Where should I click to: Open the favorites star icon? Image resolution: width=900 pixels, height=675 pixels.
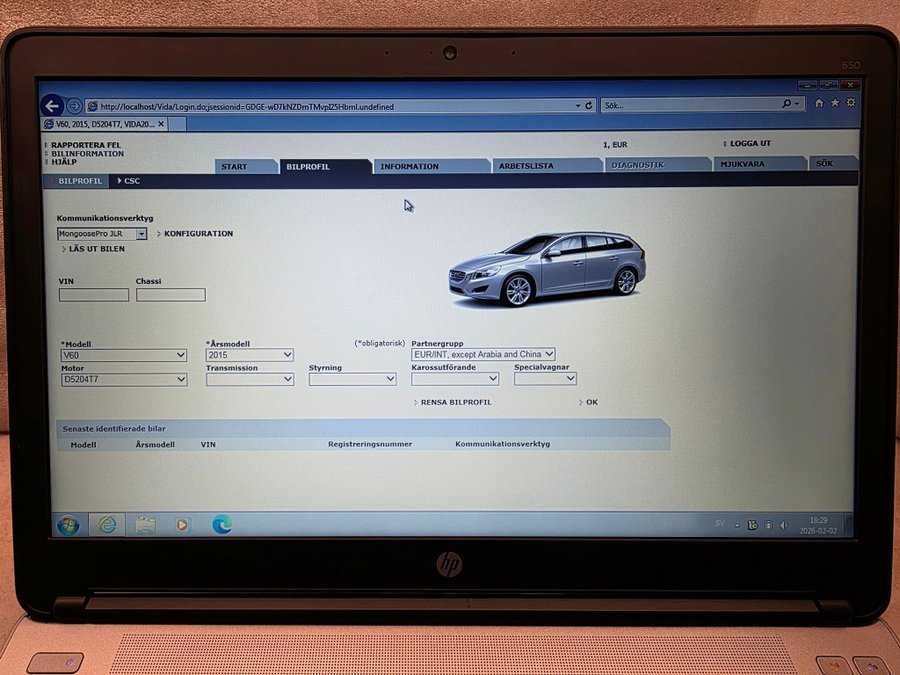click(x=835, y=103)
